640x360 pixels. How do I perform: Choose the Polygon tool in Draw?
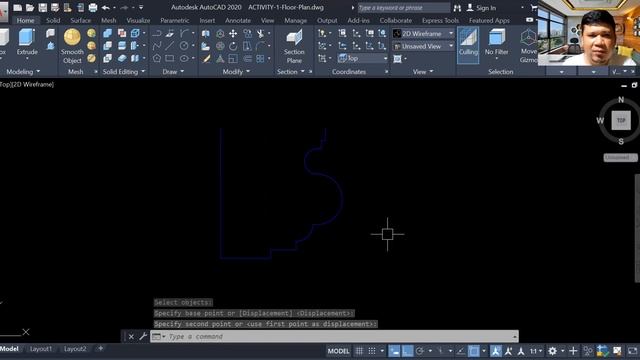point(157,58)
